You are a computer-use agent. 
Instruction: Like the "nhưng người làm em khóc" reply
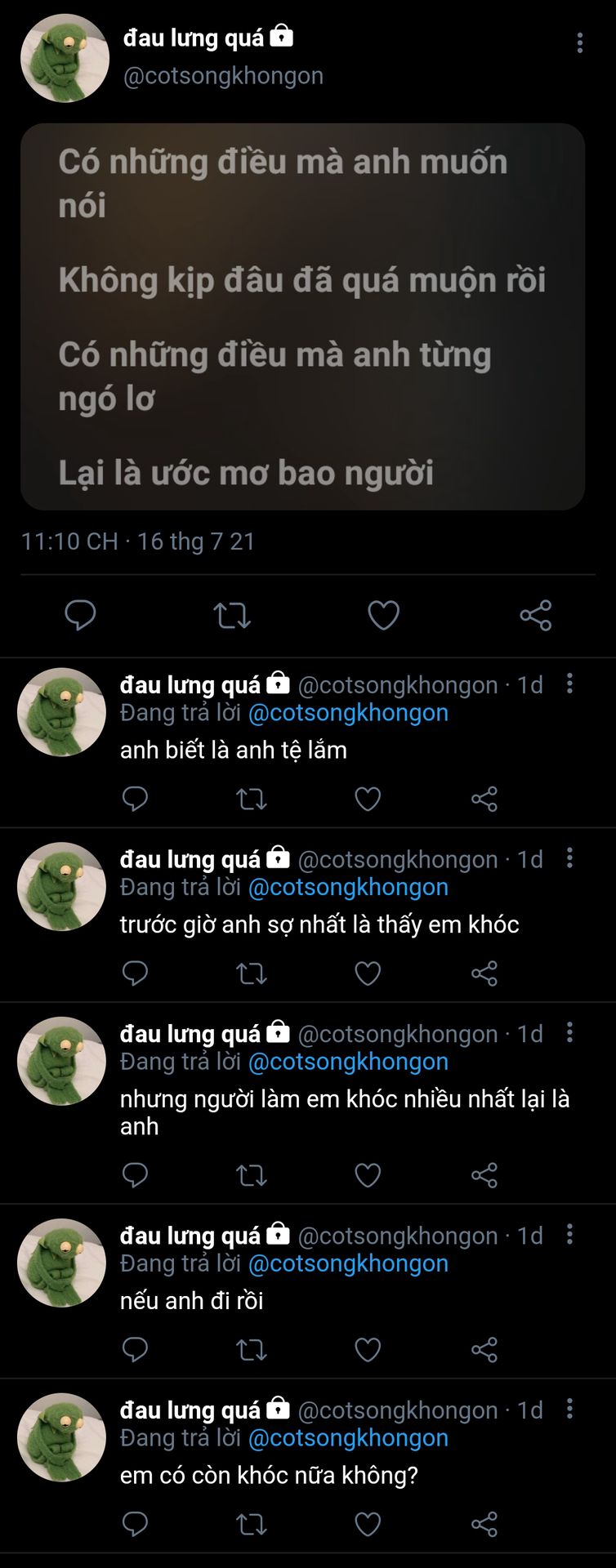click(x=368, y=1175)
